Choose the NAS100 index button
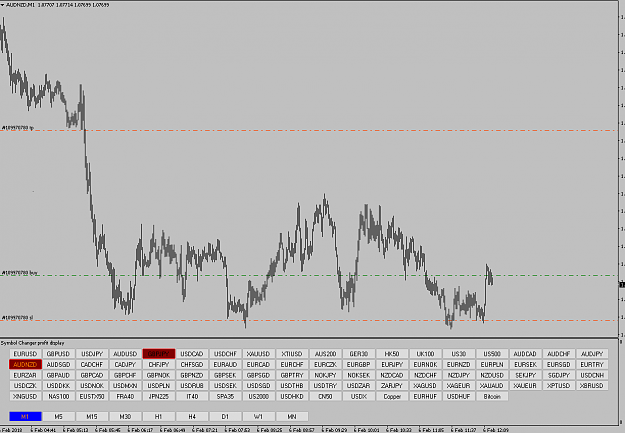625x433 pixels. click(x=58, y=396)
